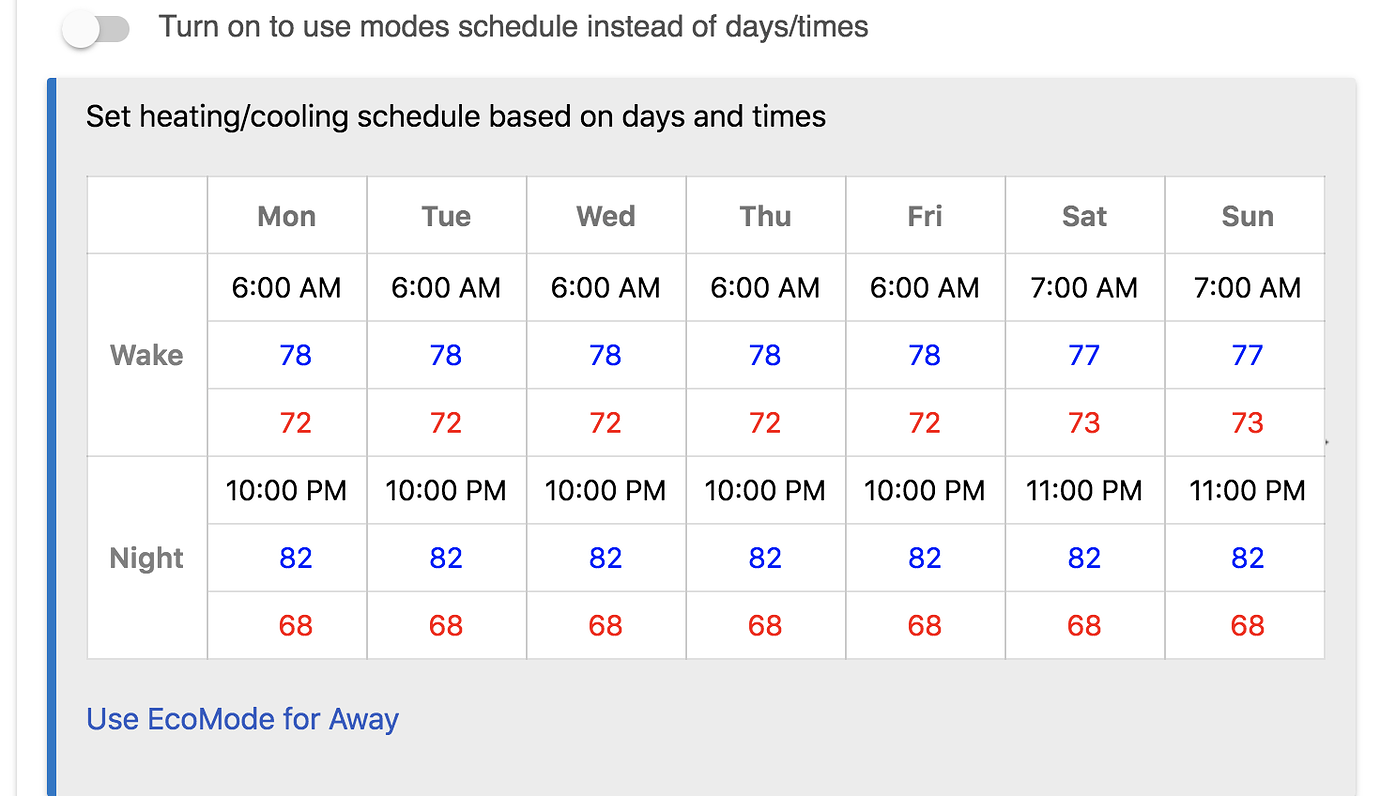Viewport: 1380px width, 796px height.
Task: Select Tuesday's night cooling value 82
Action: [x=446, y=557]
